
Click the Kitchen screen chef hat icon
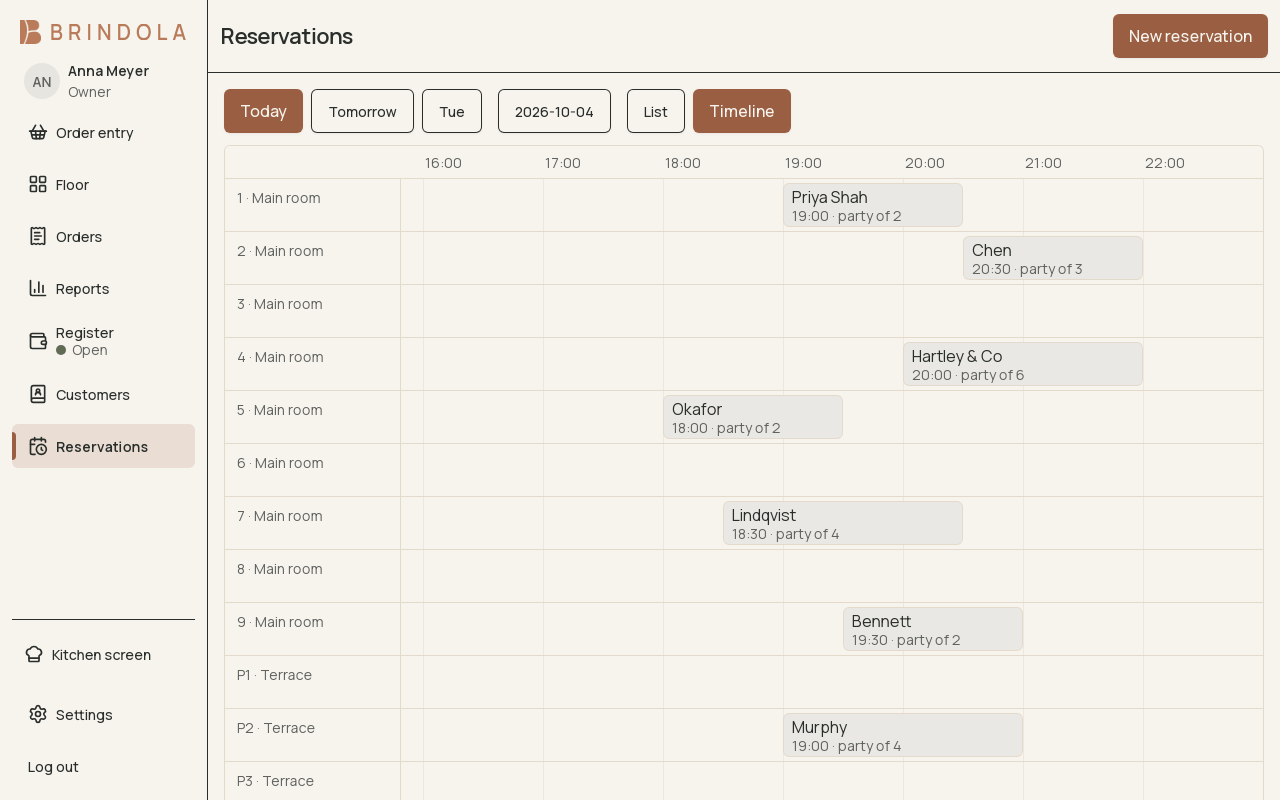pyautogui.click(x=34, y=654)
